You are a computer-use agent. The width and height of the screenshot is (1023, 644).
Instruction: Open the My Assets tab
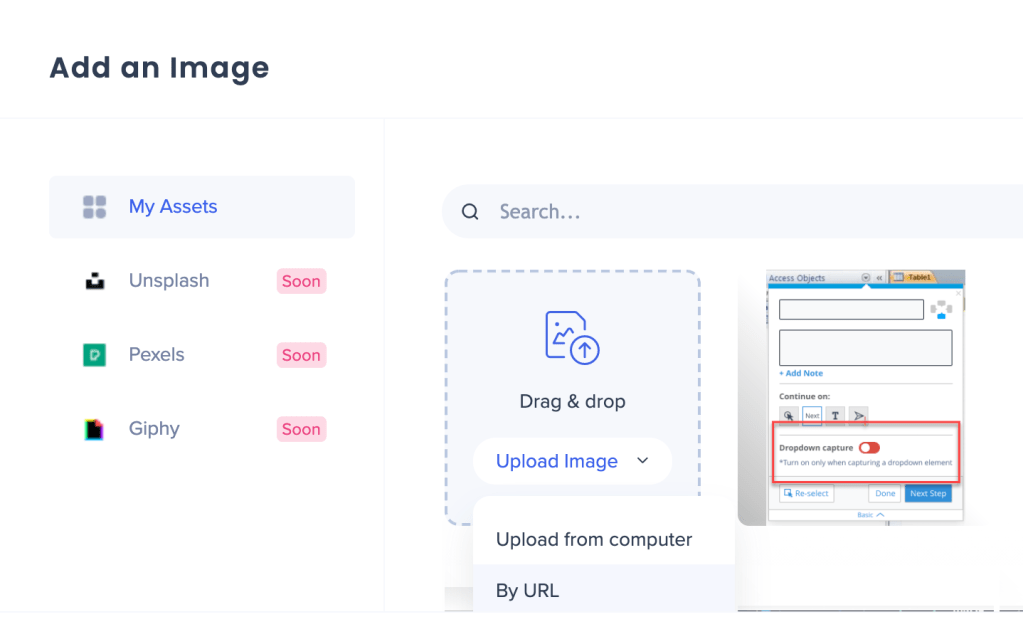coord(202,207)
